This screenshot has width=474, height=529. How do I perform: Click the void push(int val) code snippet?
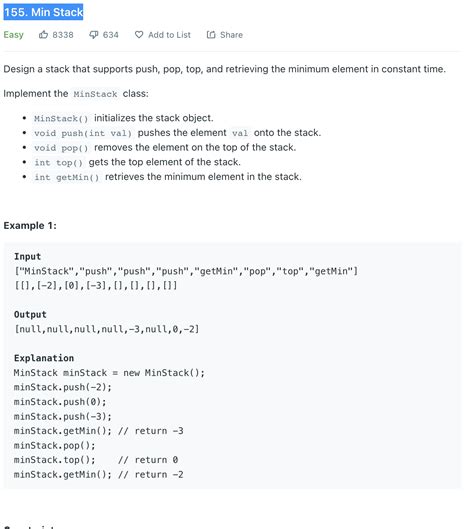(83, 133)
